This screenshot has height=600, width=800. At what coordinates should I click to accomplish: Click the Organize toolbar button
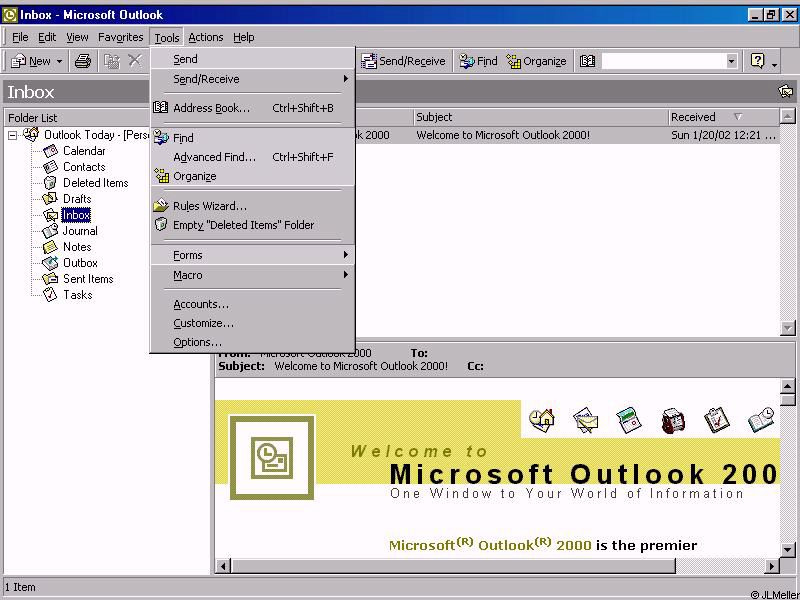coord(537,61)
